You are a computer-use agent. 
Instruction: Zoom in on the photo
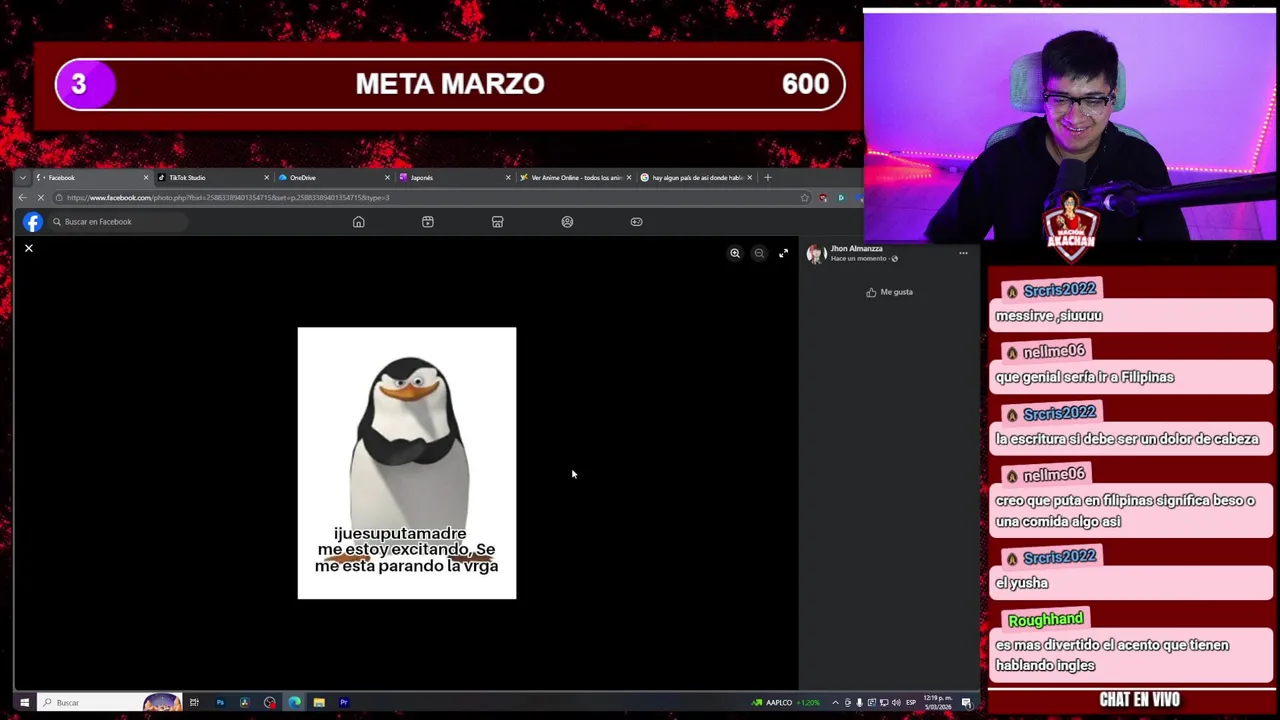pyautogui.click(x=735, y=253)
